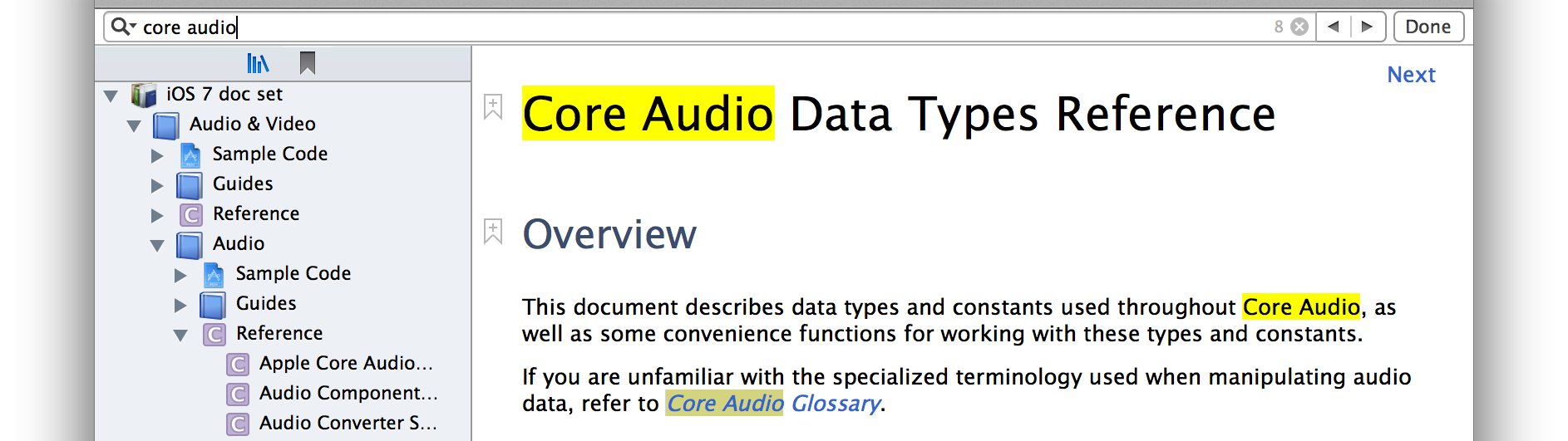The width and height of the screenshot is (1568, 441).
Task: Select the Audio folder icon
Action: 190,245
